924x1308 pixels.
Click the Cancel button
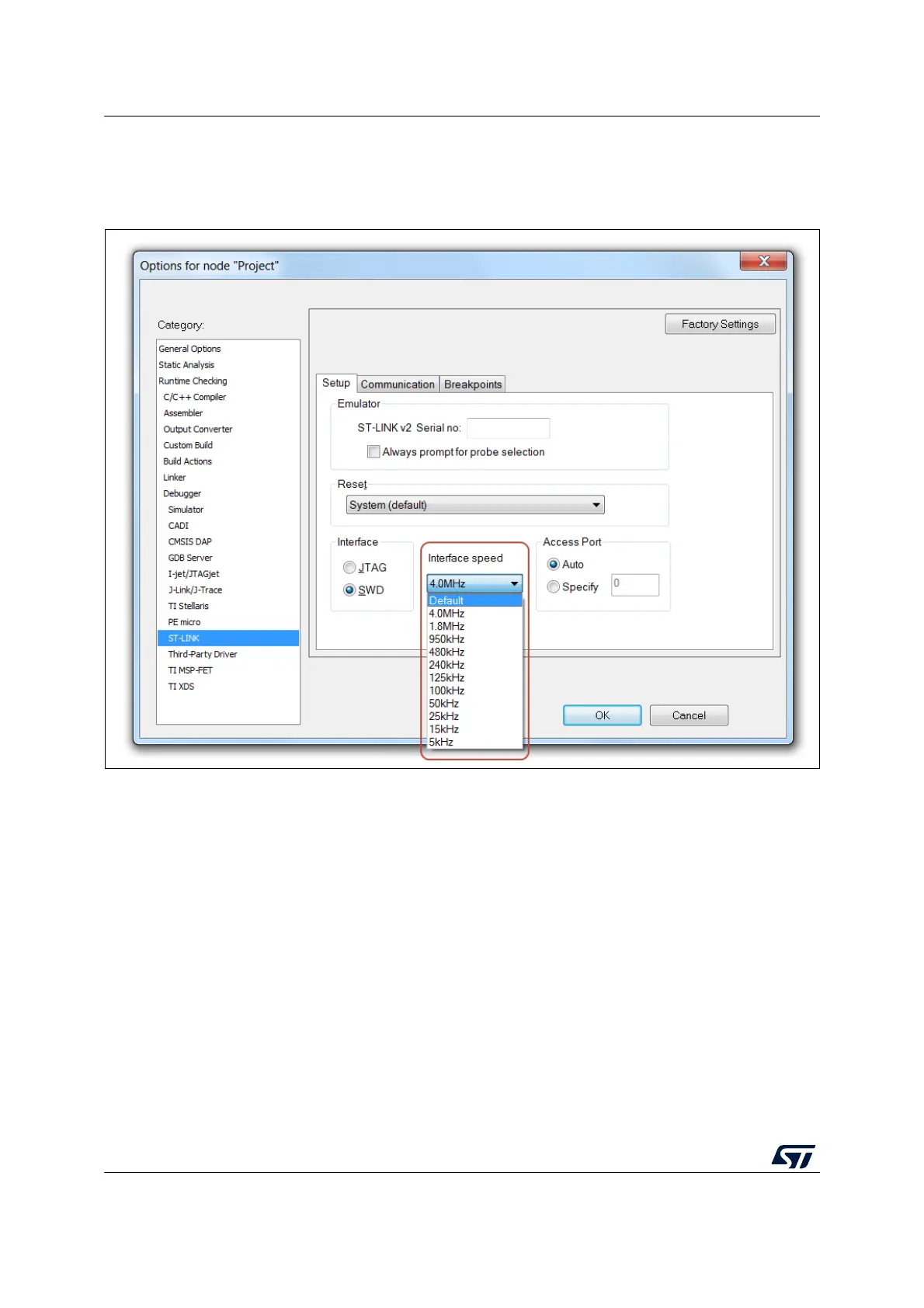point(689,715)
